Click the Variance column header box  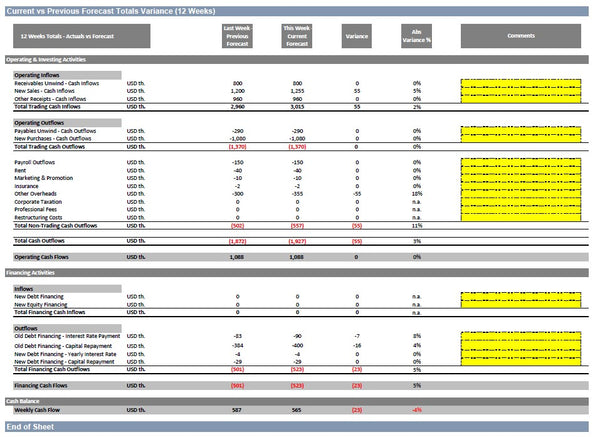click(x=356, y=36)
